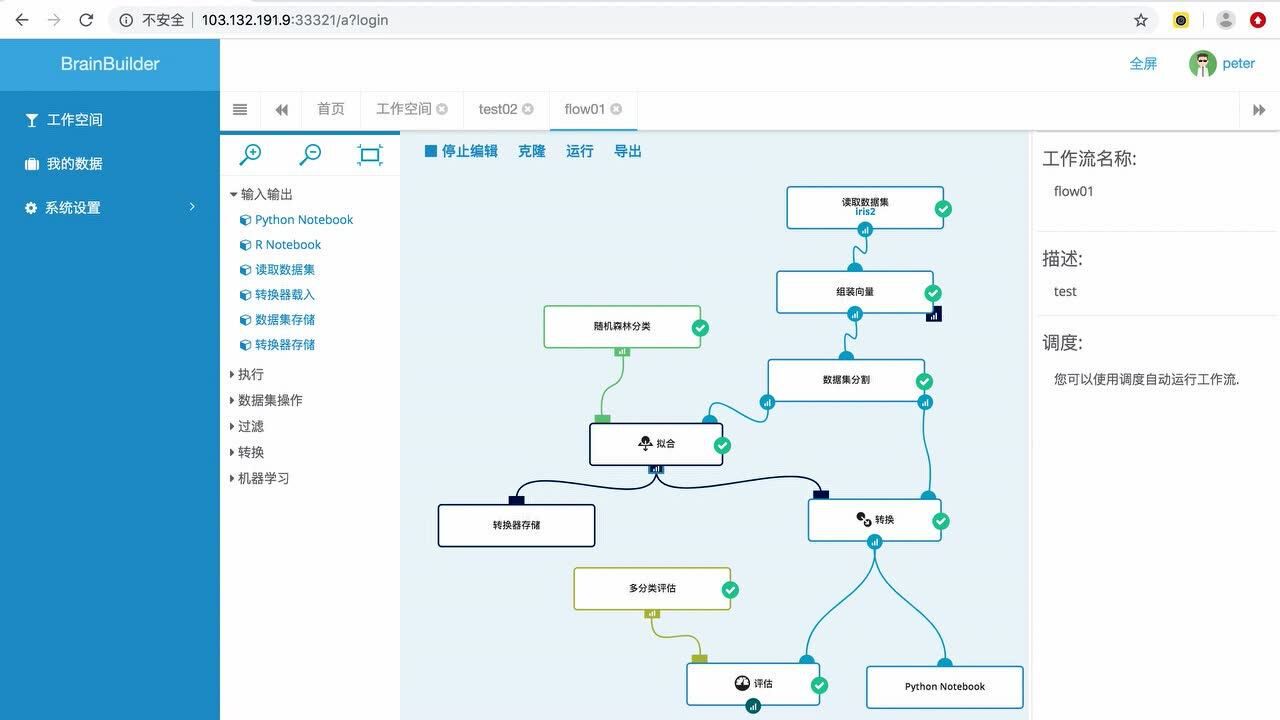Screen dimensions: 1280x720
Task: Select the 拟合 node on canvas
Action: tap(656, 444)
